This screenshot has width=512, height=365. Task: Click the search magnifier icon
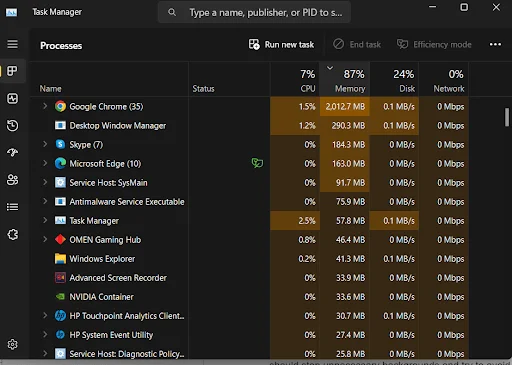click(172, 12)
